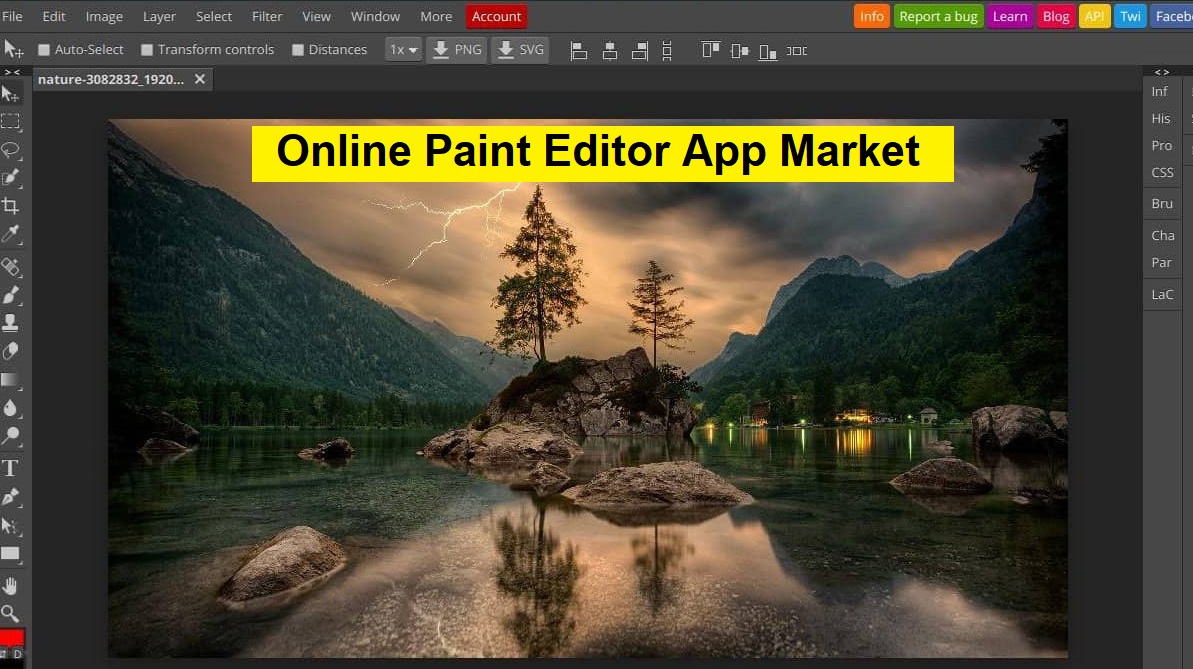1193x669 pixels.
Task: Choose the Gradient tool
Action: pos(12,379)
